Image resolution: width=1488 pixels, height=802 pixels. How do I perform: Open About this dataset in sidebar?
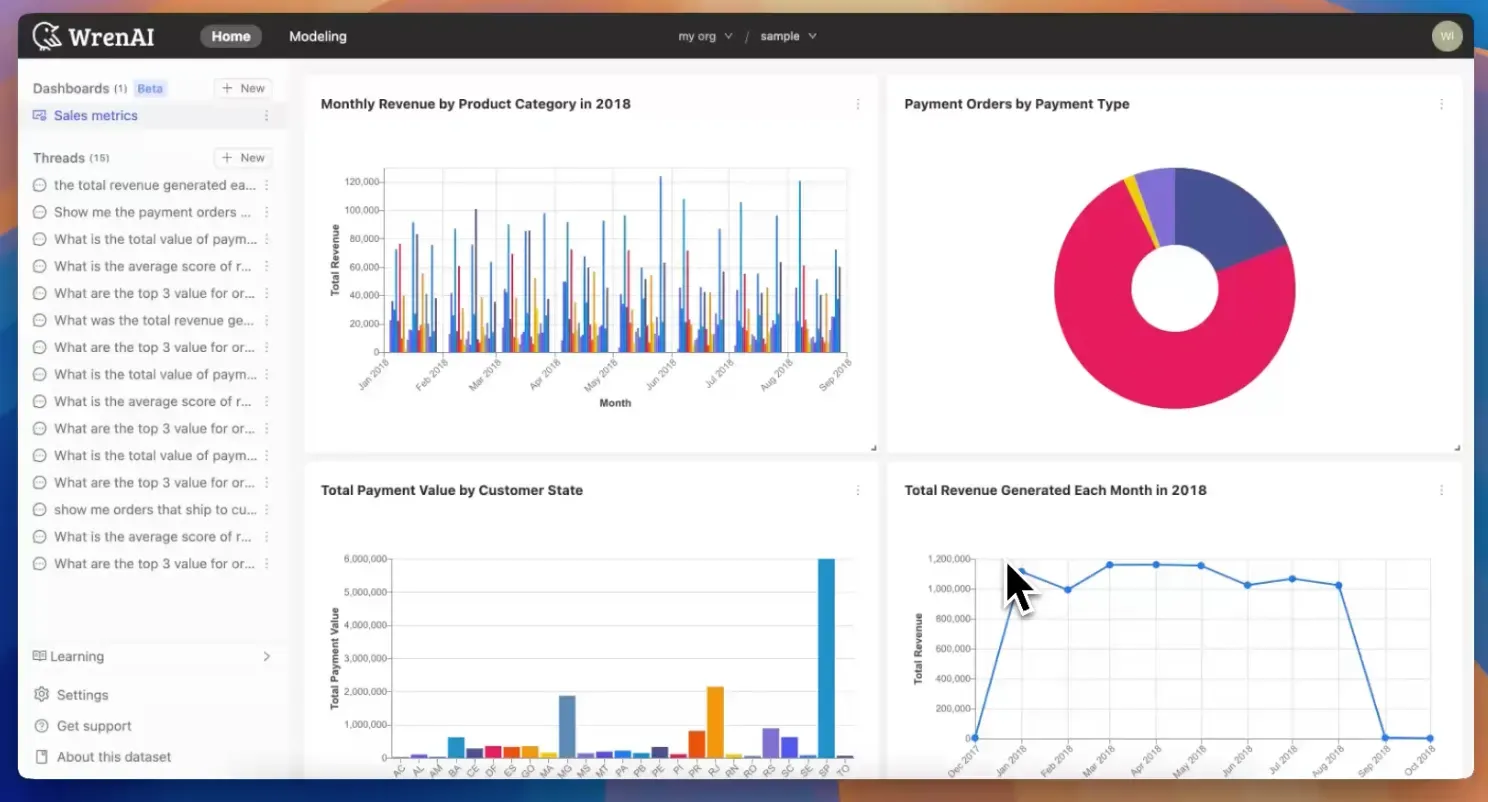114,757
